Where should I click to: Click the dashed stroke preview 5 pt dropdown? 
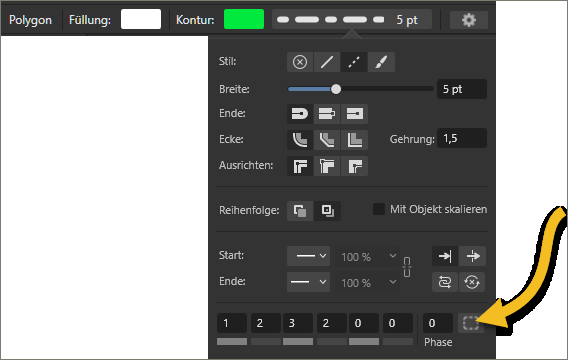click(x=352, y=20)
